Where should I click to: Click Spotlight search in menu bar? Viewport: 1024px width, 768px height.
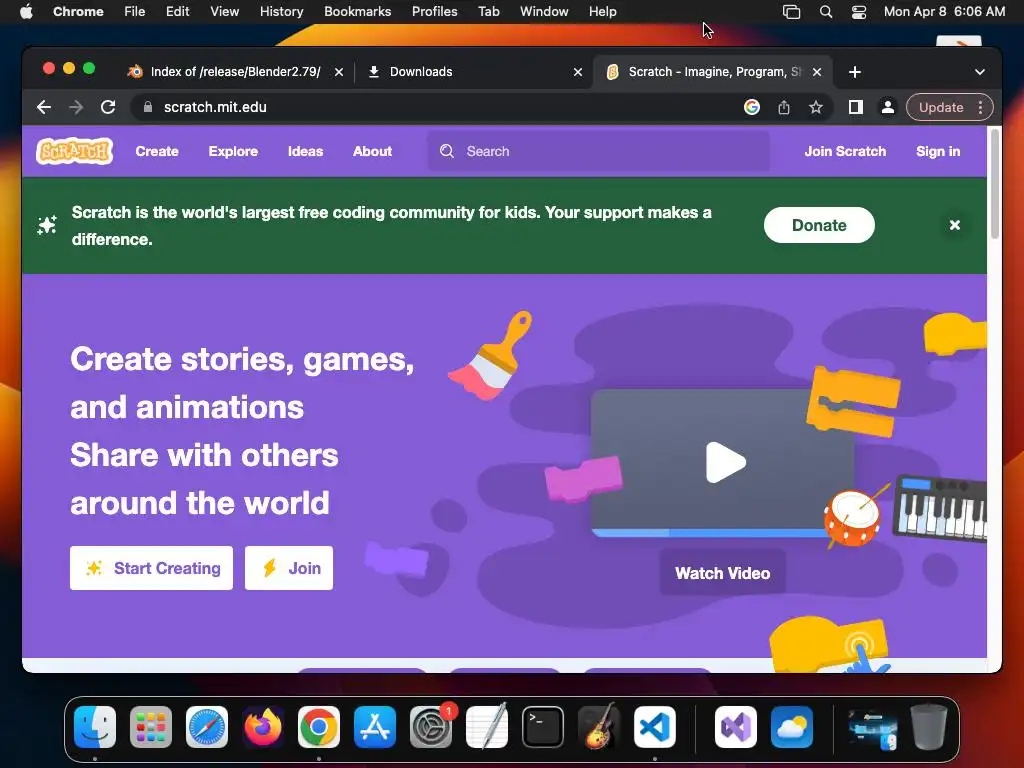click(x=825, y=12)
